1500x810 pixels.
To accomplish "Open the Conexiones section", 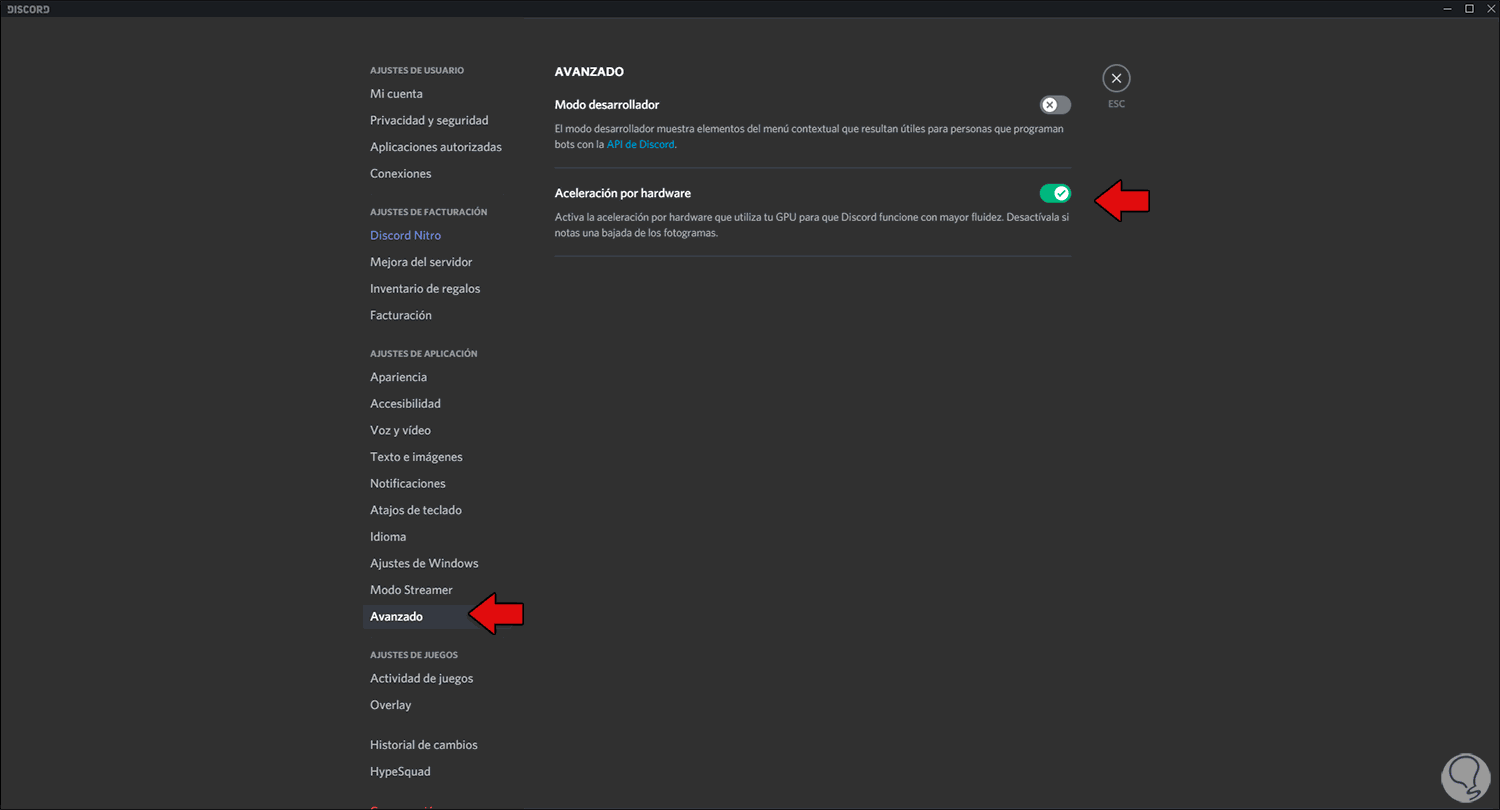I will 401,173.
